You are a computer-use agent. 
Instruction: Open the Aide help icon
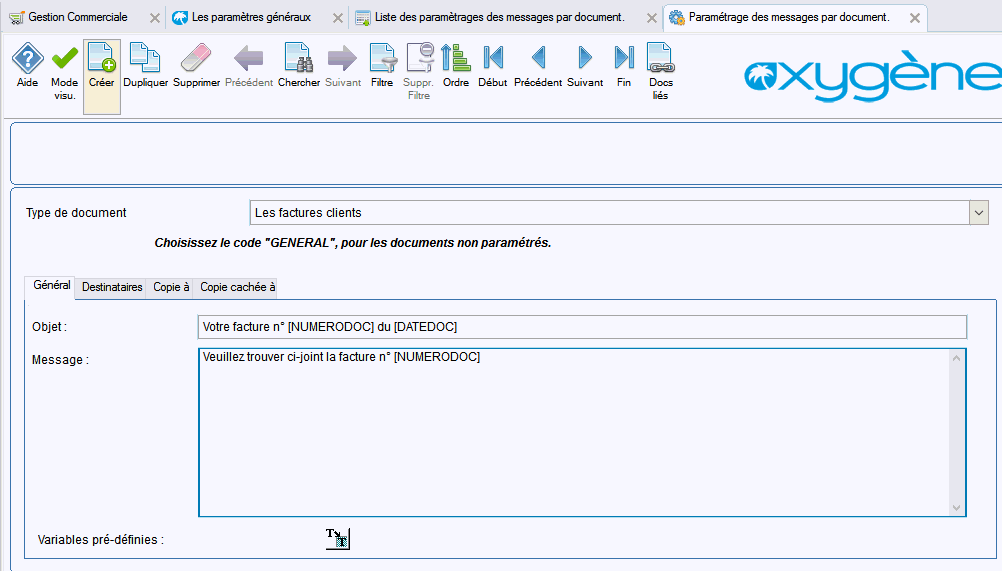click(27, 58)
